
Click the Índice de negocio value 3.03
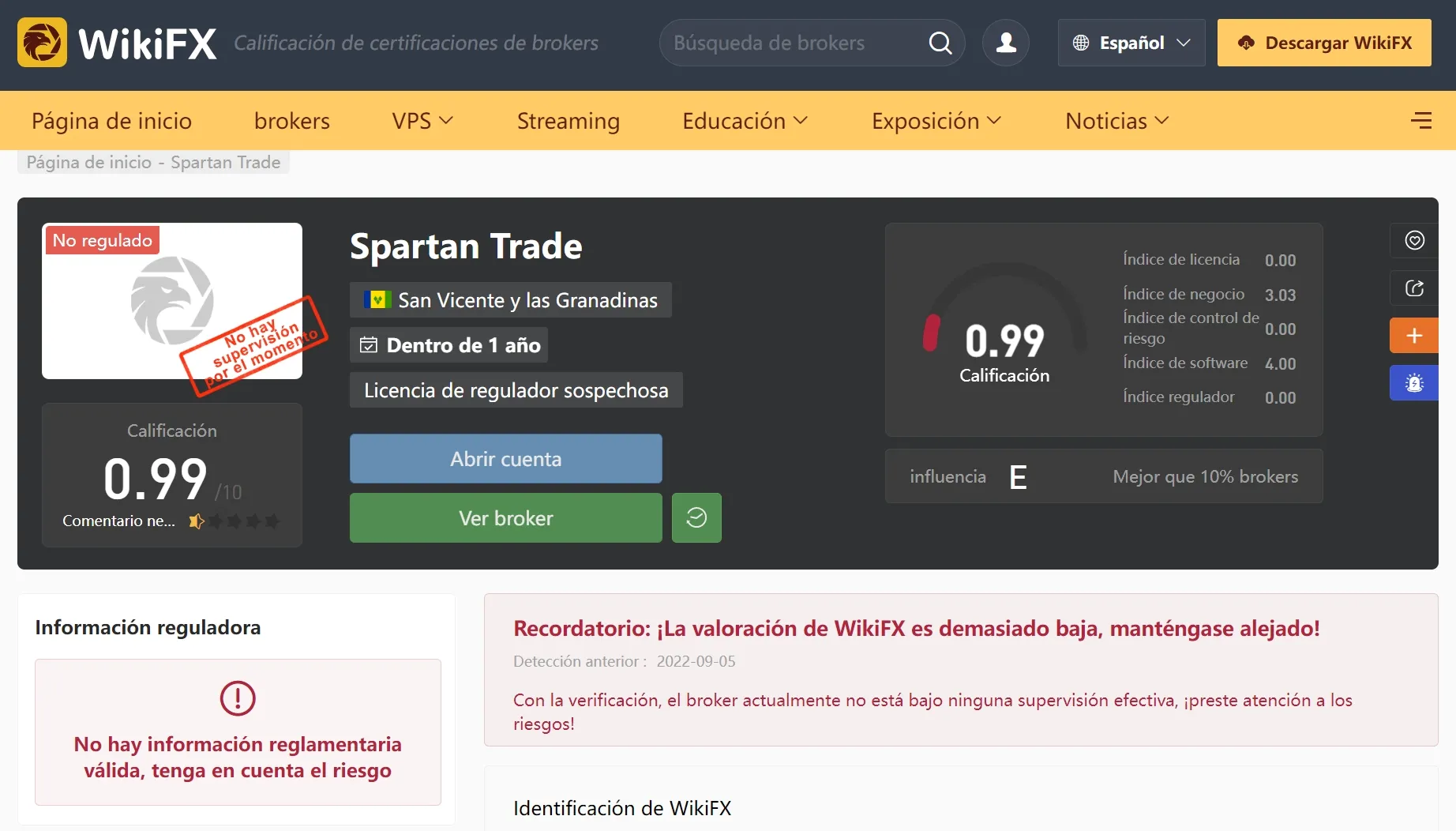pos(1280,295)
